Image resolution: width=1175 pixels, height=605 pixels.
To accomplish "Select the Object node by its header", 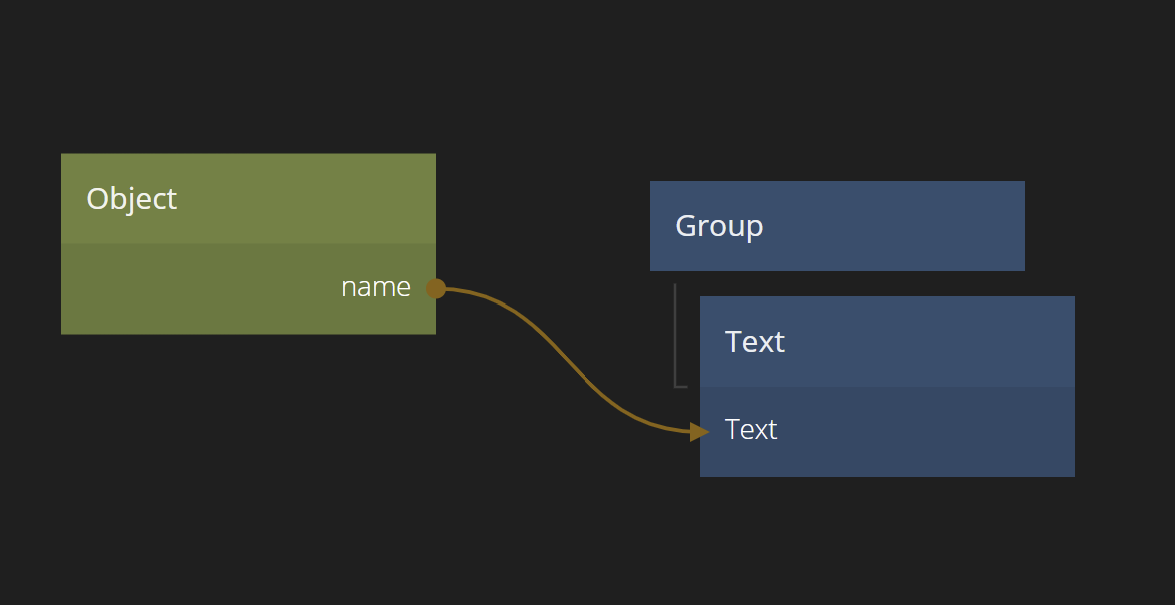I will 248,199.
